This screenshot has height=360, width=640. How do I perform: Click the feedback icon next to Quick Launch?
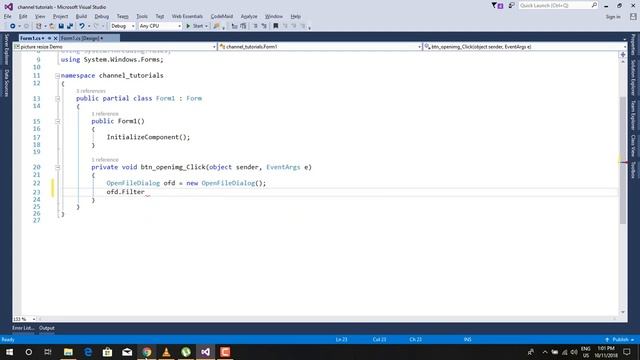(511, 6)
